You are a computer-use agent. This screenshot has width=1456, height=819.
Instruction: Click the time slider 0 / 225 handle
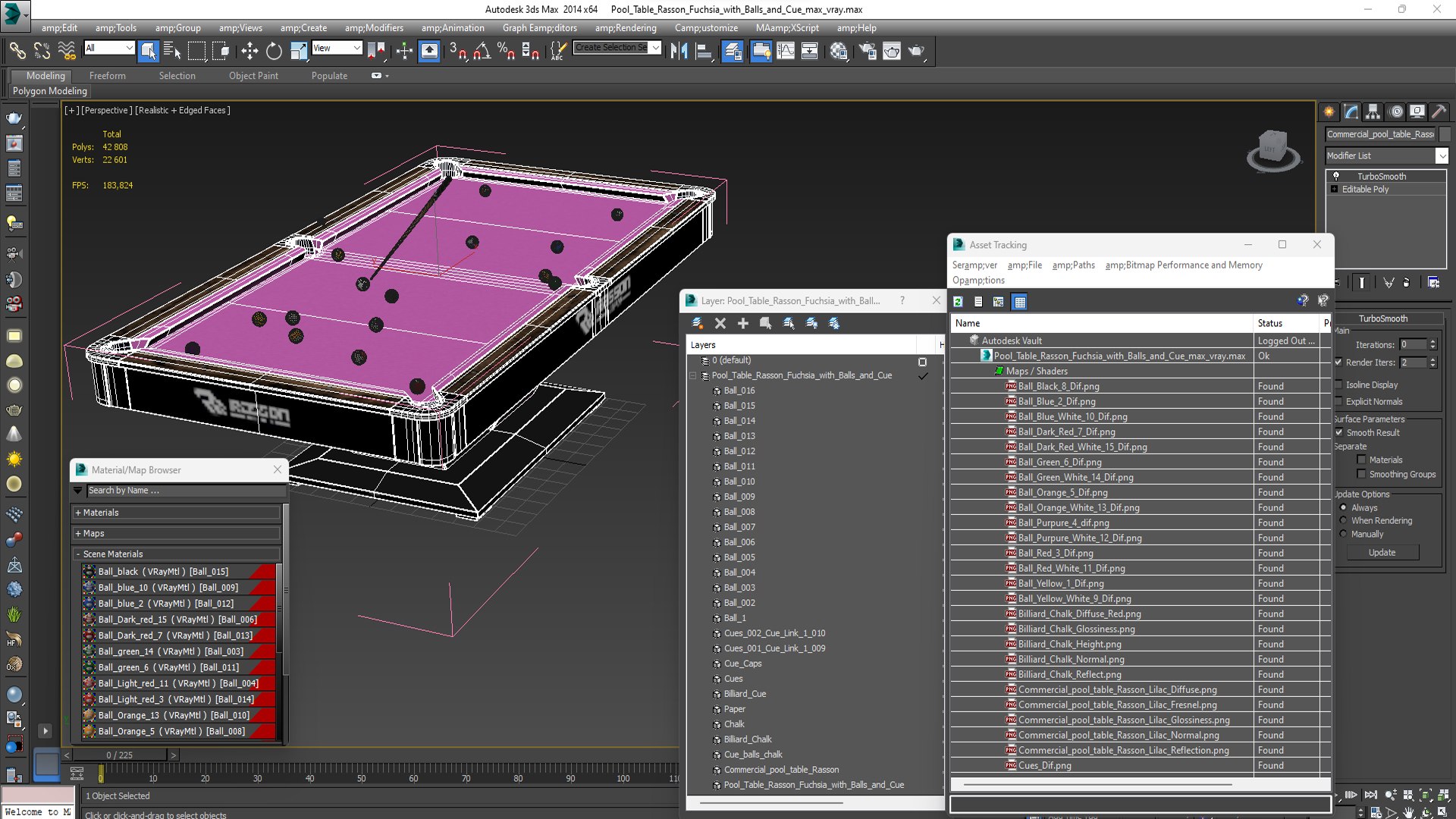pos(119,755)
